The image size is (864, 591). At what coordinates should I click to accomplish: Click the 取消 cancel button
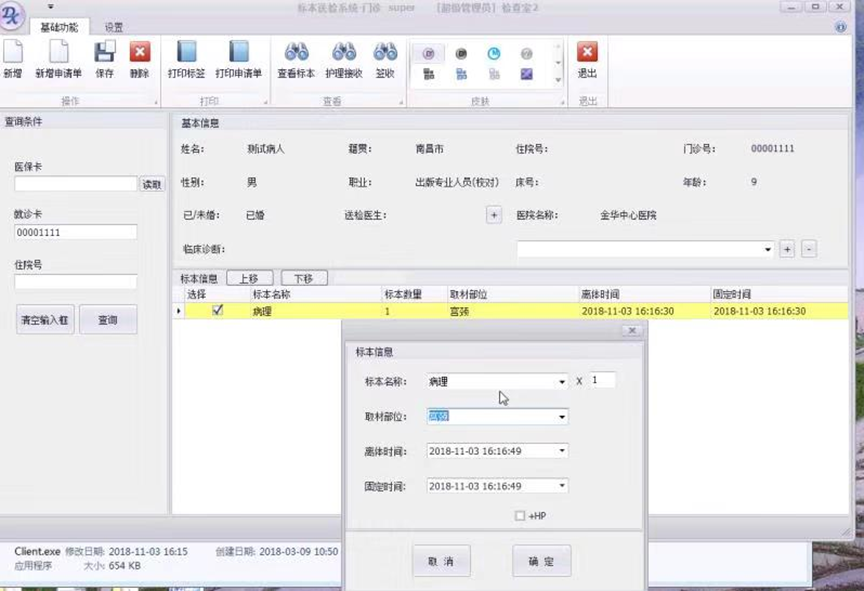tap(441, 561)
